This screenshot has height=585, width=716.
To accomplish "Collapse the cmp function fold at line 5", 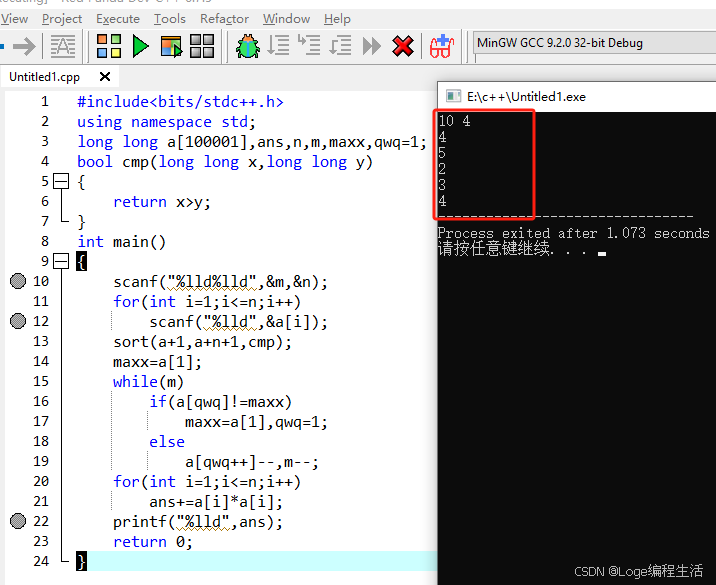I will (61, 181).
